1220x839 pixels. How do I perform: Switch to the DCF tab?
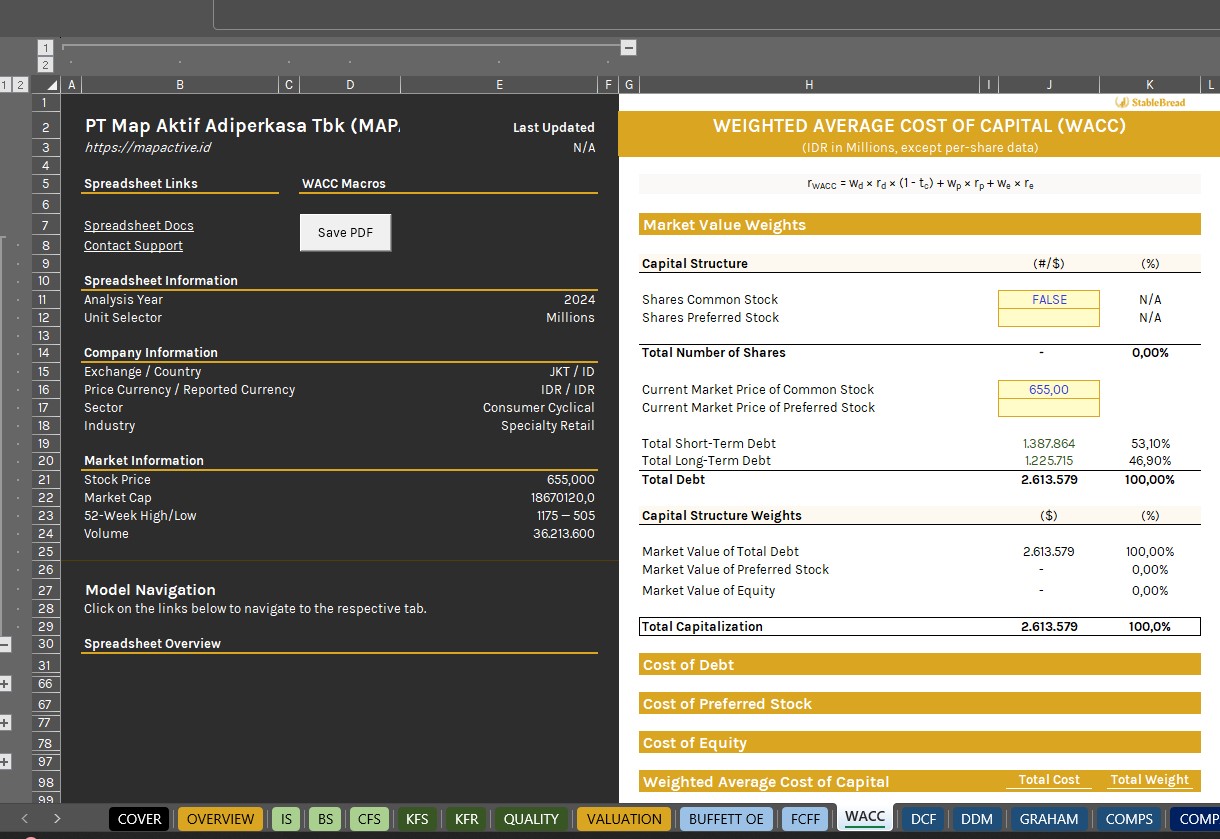click(925, 818)
